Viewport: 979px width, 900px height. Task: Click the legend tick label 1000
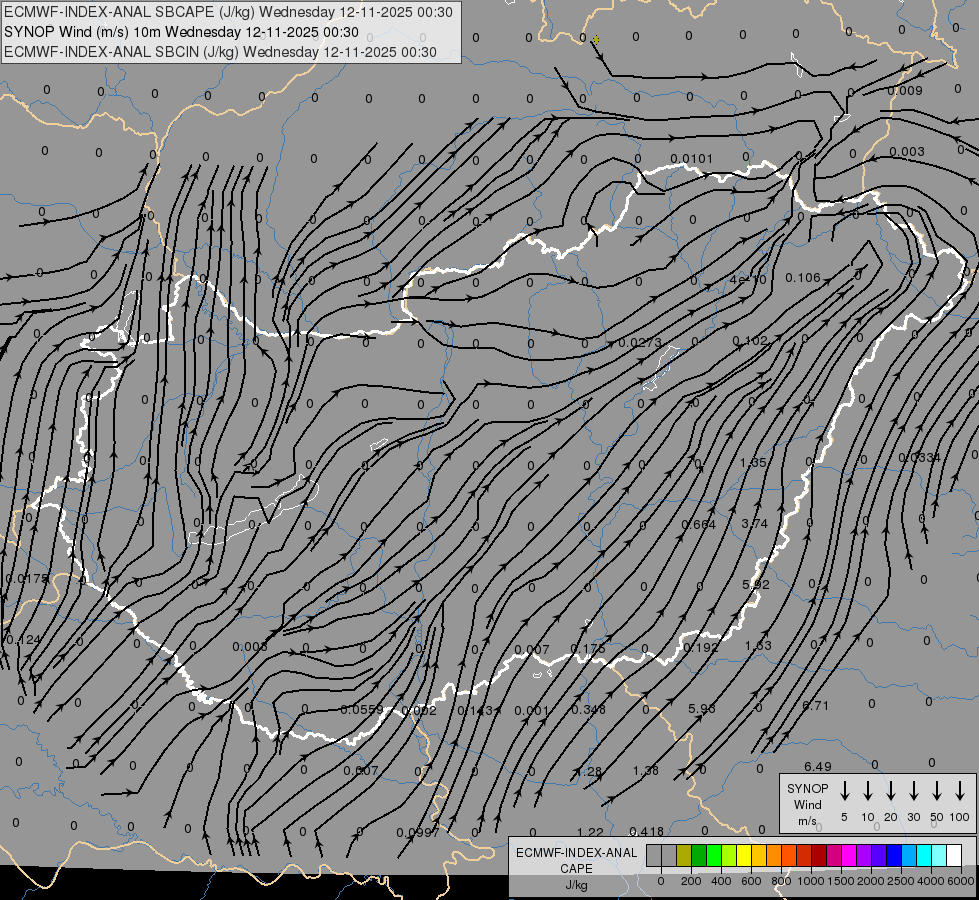(810, 881)
